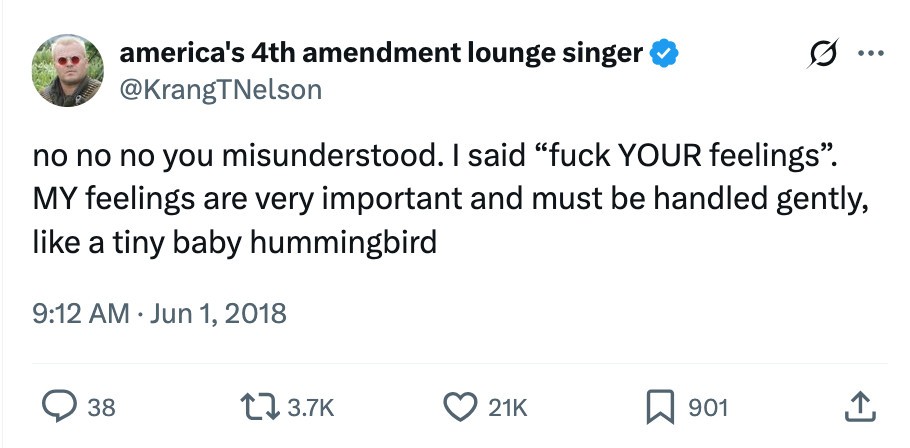Image resolution: width=910 pixels, height=448 pixels.
Task: Open the profile avatar with red sunglasses
Action: pos(68,70)
